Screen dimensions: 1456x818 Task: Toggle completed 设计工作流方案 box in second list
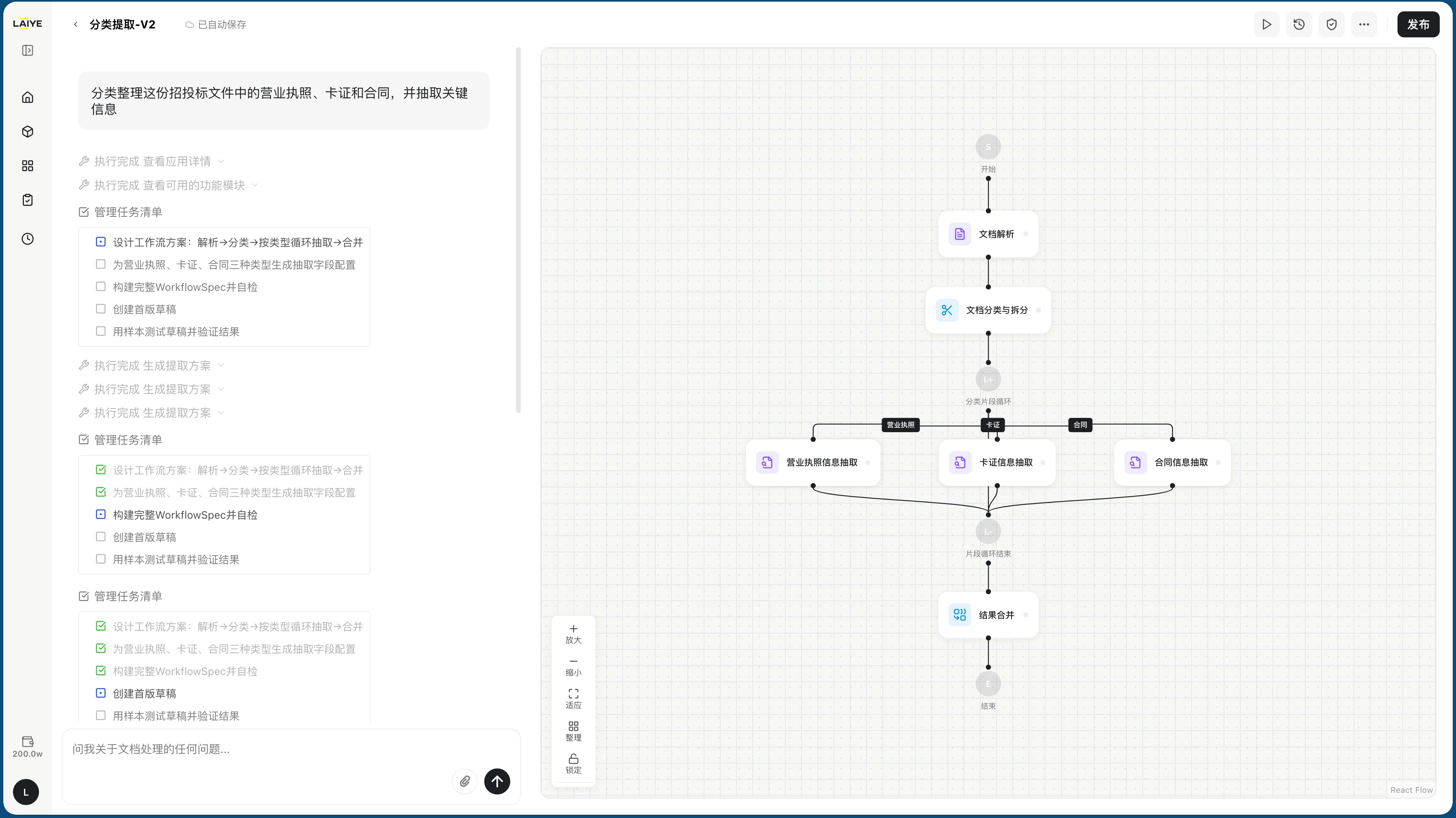[101, 470]
